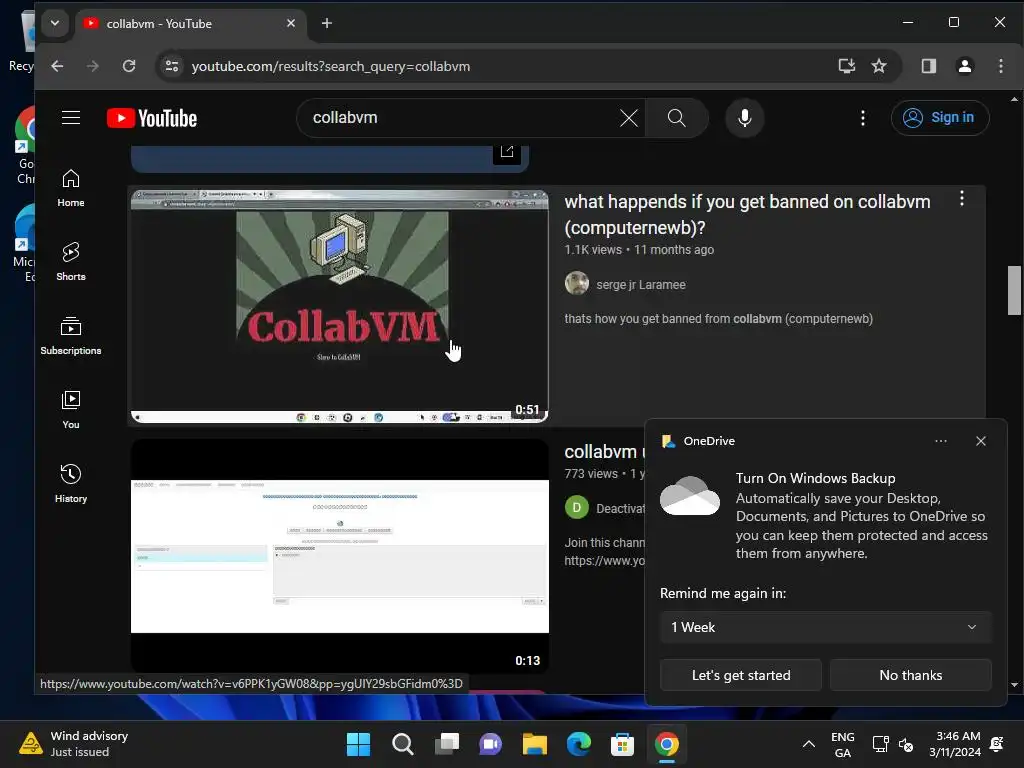Open OneDrive notification options ellipsis
The height and width of the screenshot is (768, 1024).
tap(940, 441)
